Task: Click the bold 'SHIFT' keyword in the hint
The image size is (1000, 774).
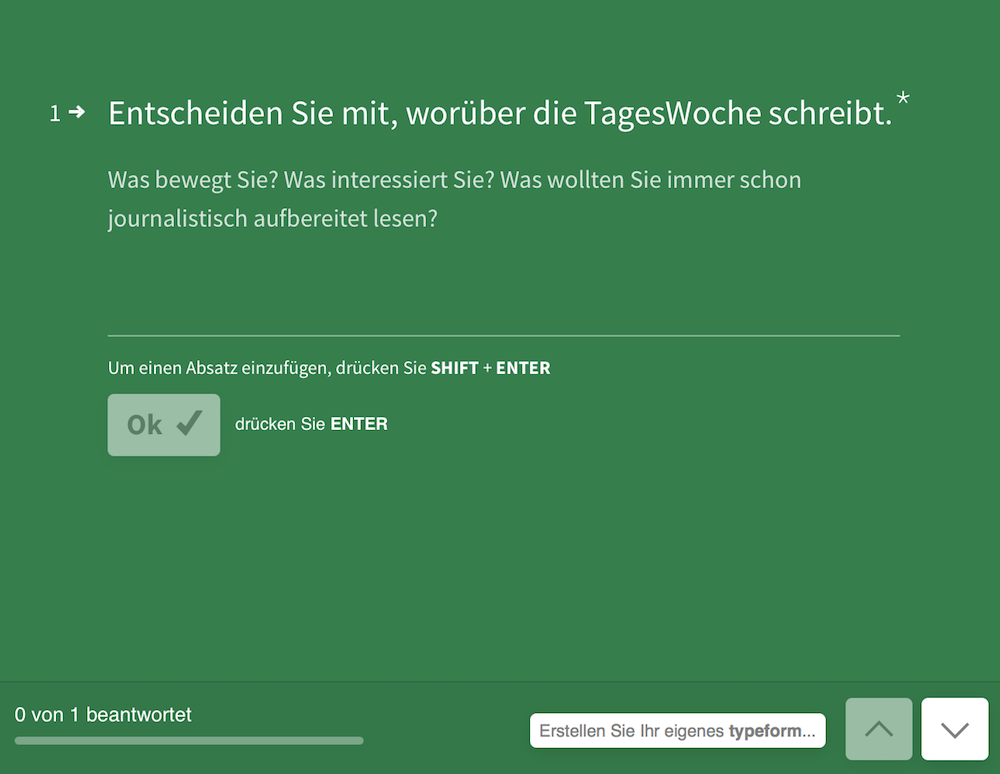Action: 455,368
